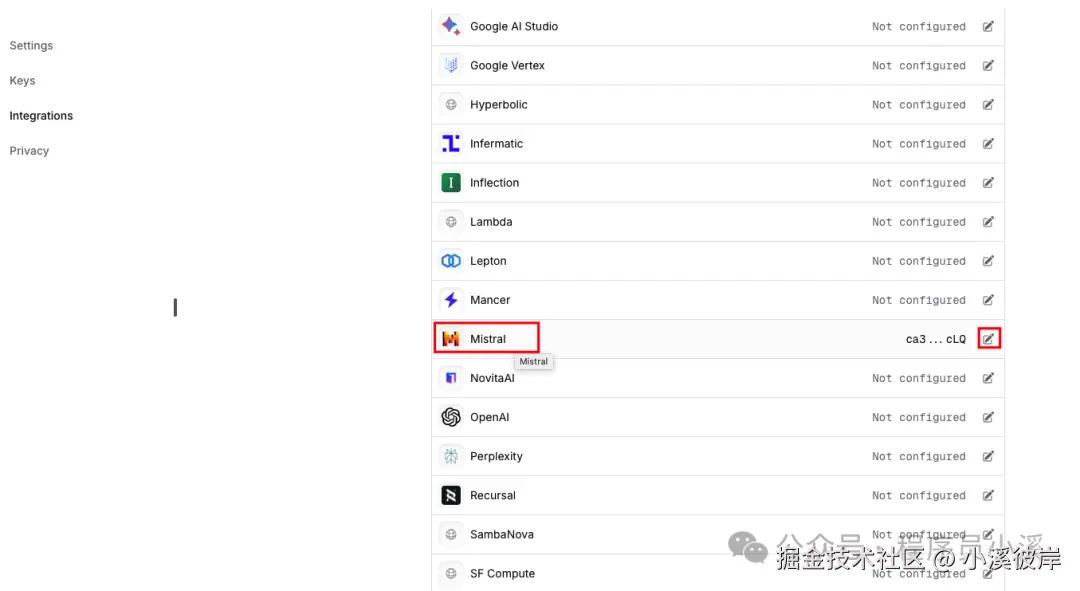
Task: Click the green Inflection logo
Action: point(451,183)
